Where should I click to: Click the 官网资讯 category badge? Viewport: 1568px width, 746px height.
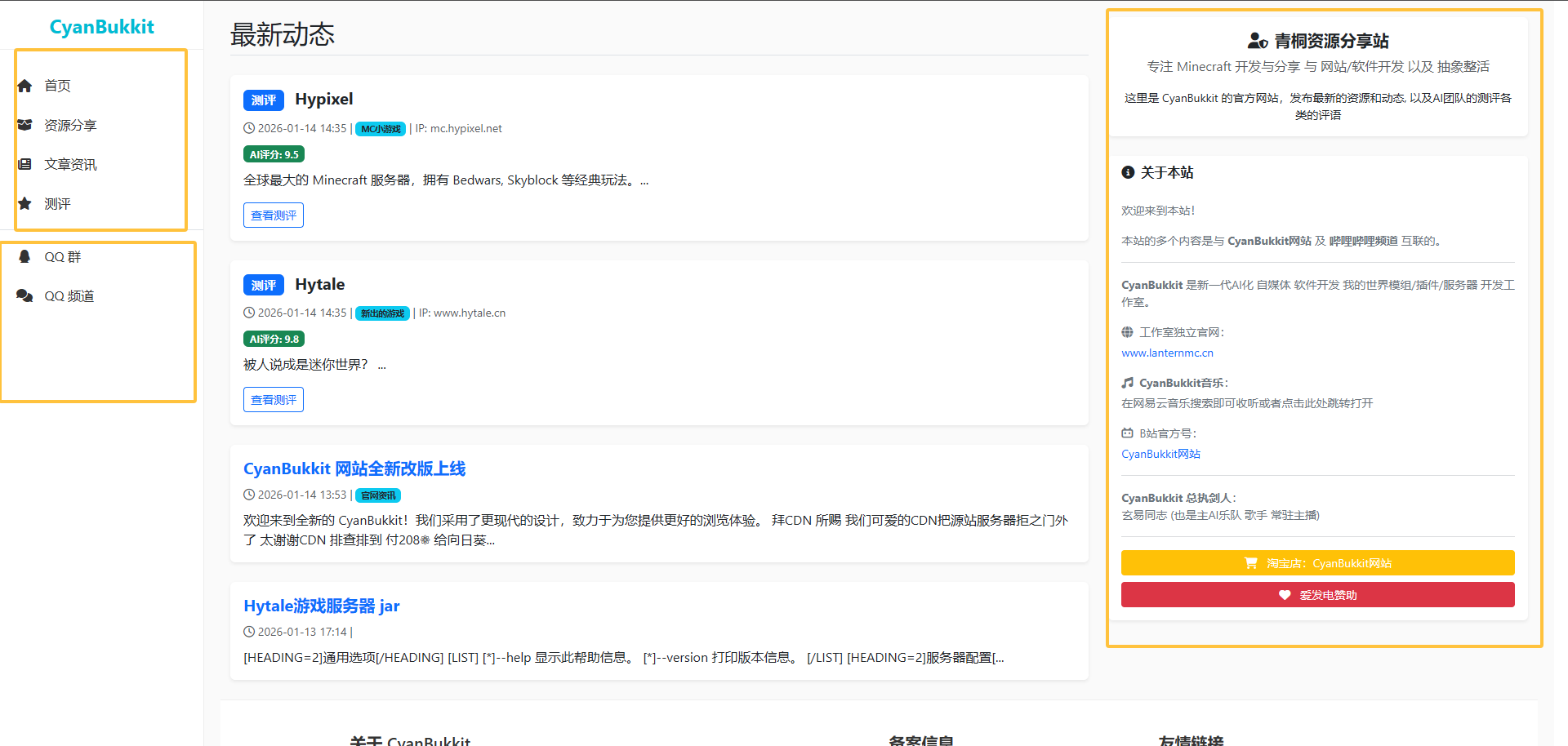pyautogui.click(x=378, y=495)
